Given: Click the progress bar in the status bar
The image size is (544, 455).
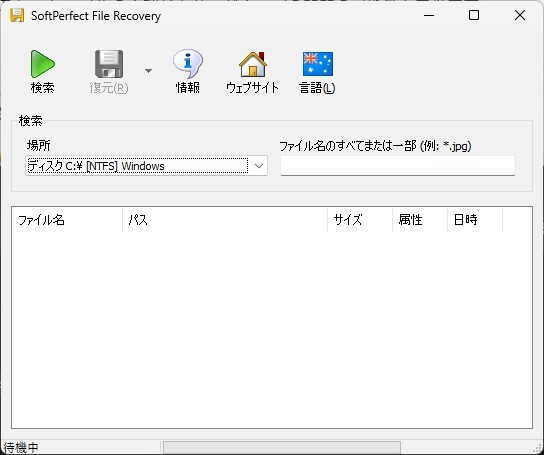Looking at the screenshot, I should [x=282, y=447].
